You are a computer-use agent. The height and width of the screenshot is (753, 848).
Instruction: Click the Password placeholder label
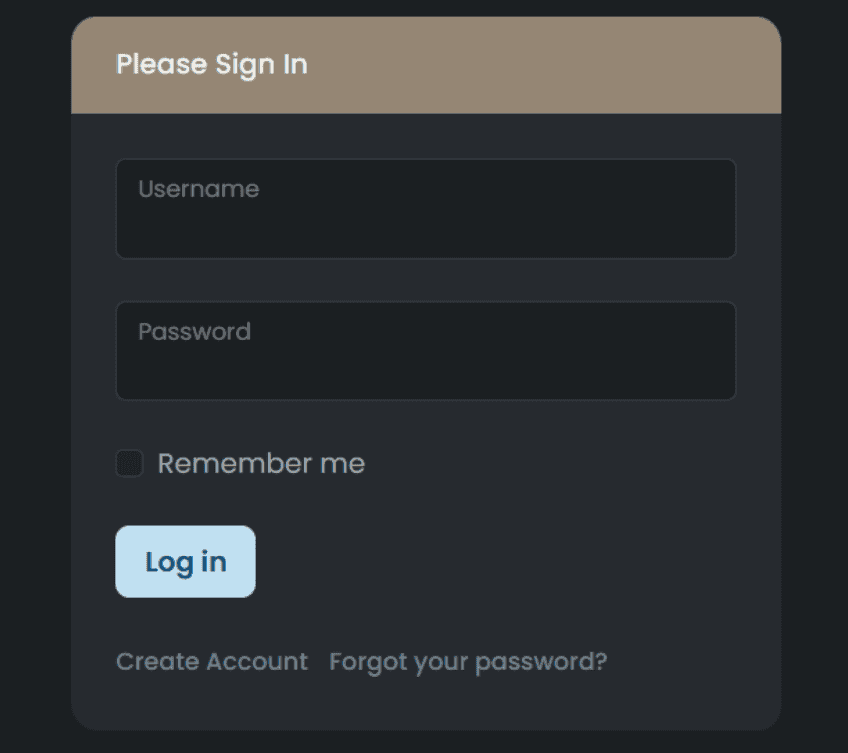pyautogui.click(x=195, y=331)
